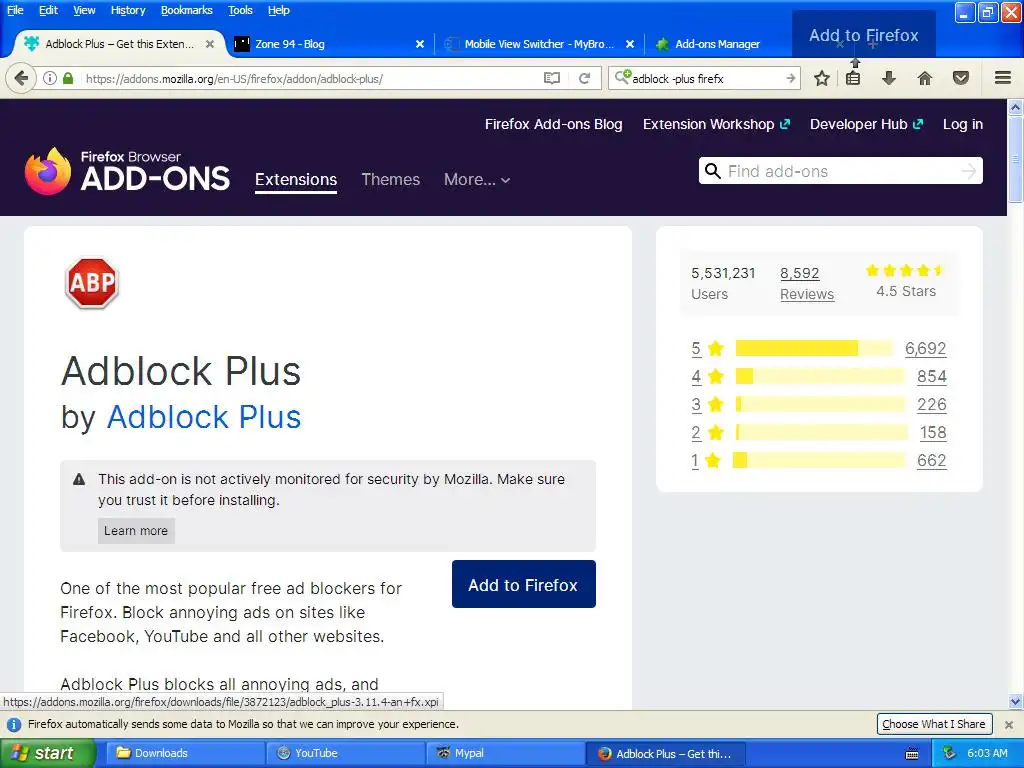Go back with the browser Back arrow
The width and height of the screenshot is (1024, 768).
coord(21,78)
